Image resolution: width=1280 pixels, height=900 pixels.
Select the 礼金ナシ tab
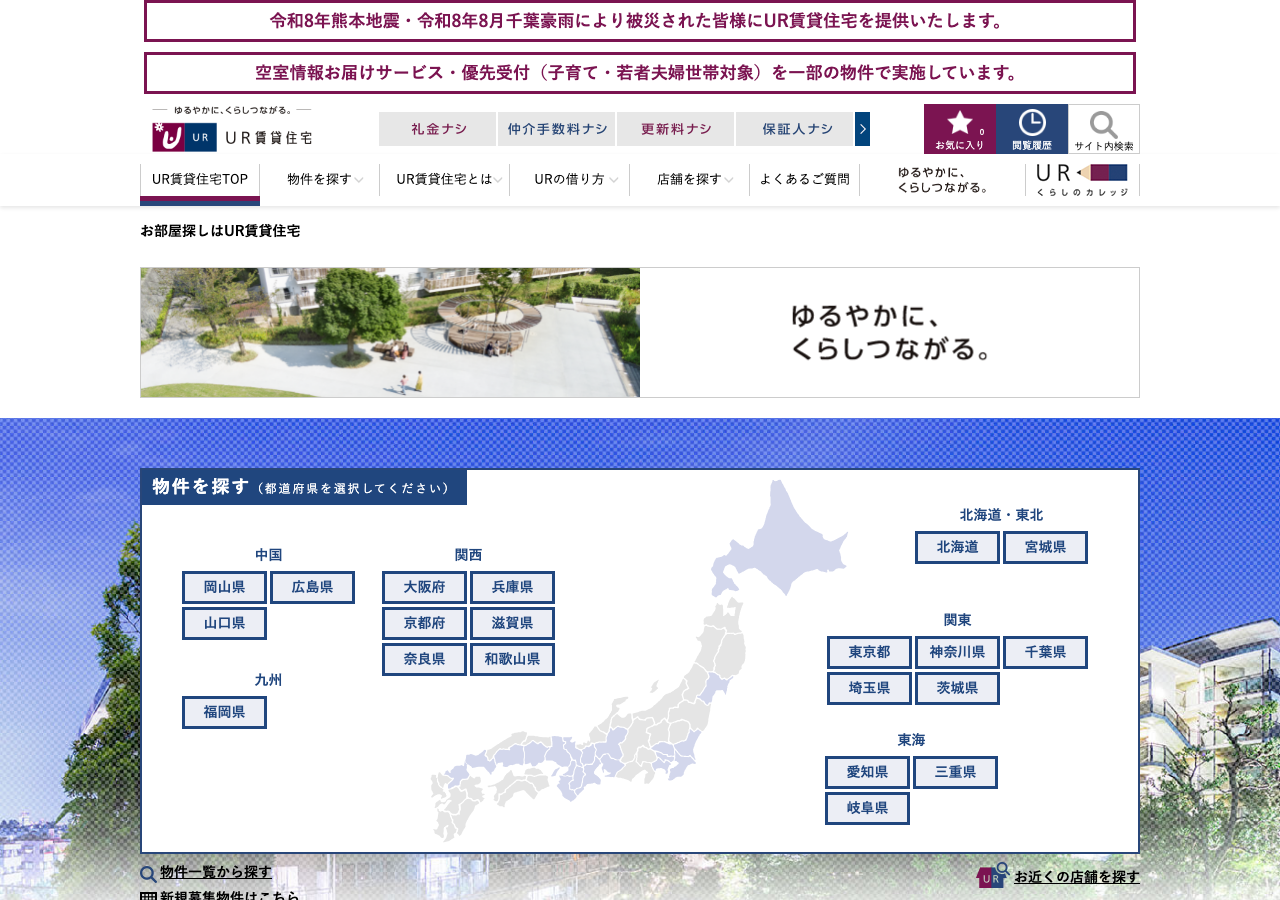tap(437, 129)
